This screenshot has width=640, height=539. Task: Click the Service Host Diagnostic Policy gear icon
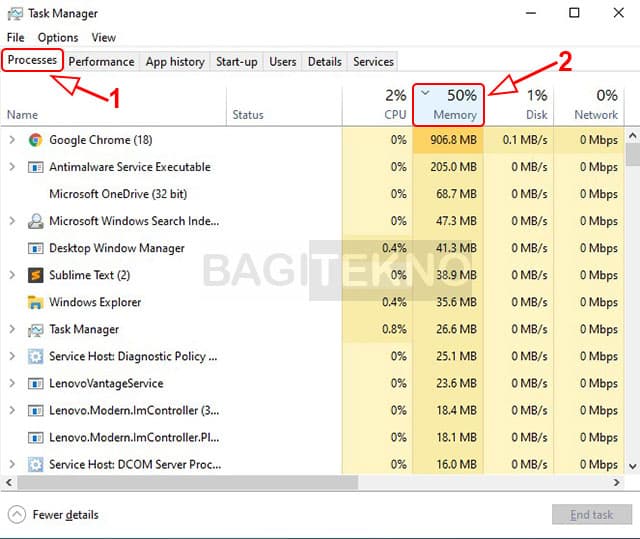point(36,357)
